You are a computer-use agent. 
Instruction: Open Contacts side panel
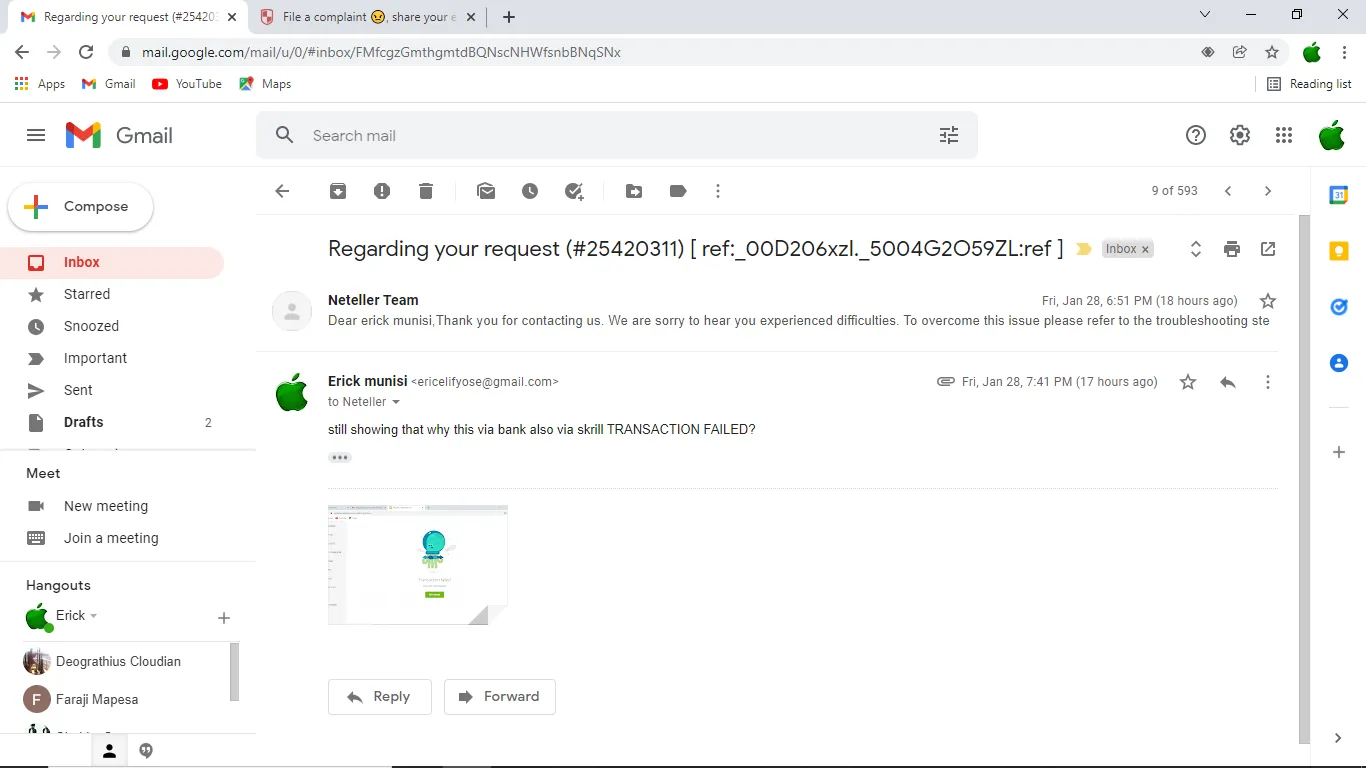tap(1339, 363)
